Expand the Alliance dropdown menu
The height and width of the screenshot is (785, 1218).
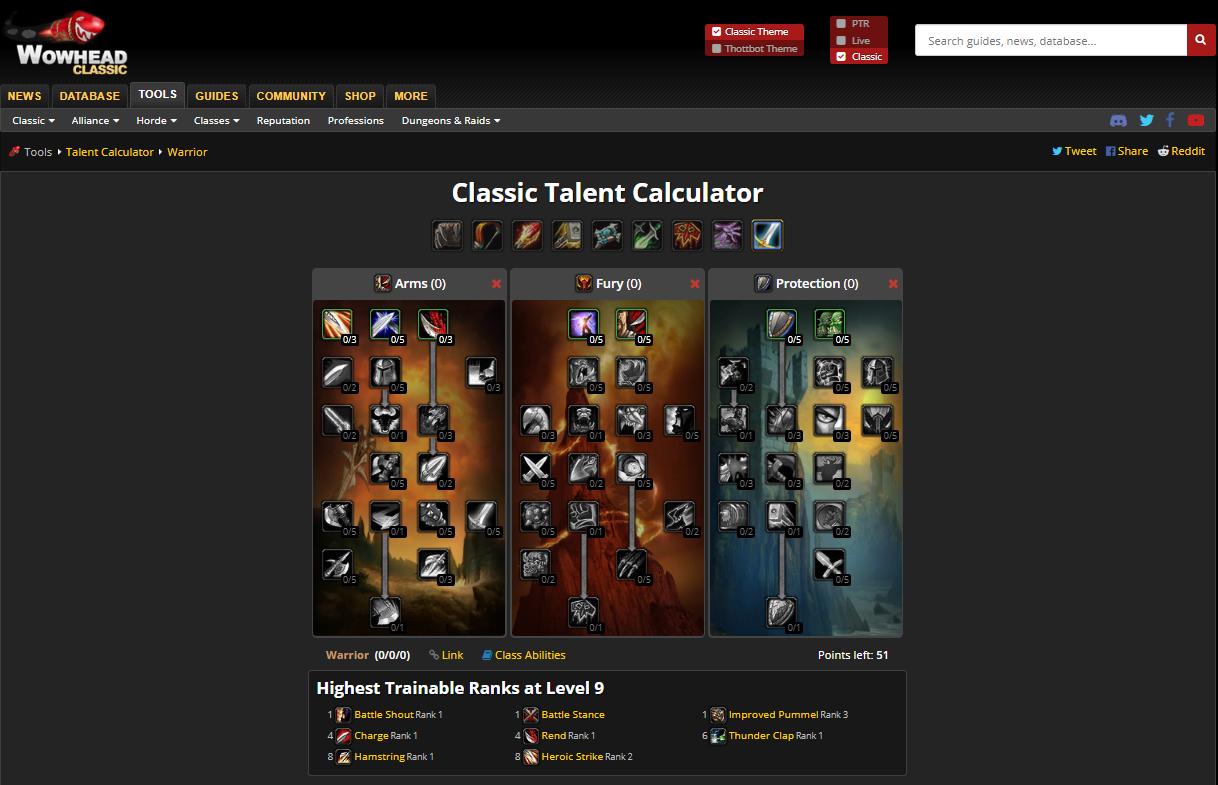(x=95, y=120)
